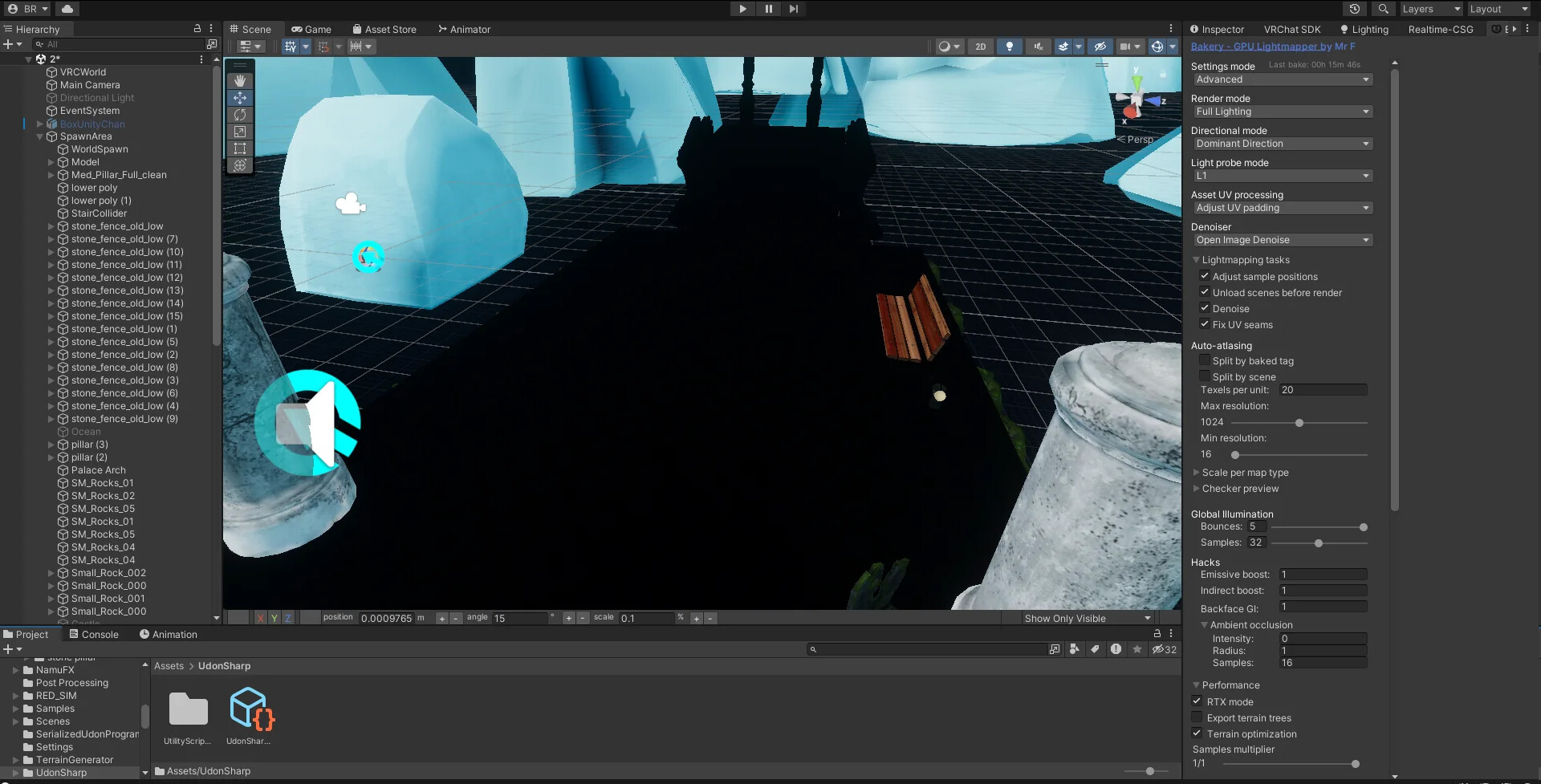Select the Rotate tool
This screenshot has height=784, width=1541.
(x=239, y=114)
